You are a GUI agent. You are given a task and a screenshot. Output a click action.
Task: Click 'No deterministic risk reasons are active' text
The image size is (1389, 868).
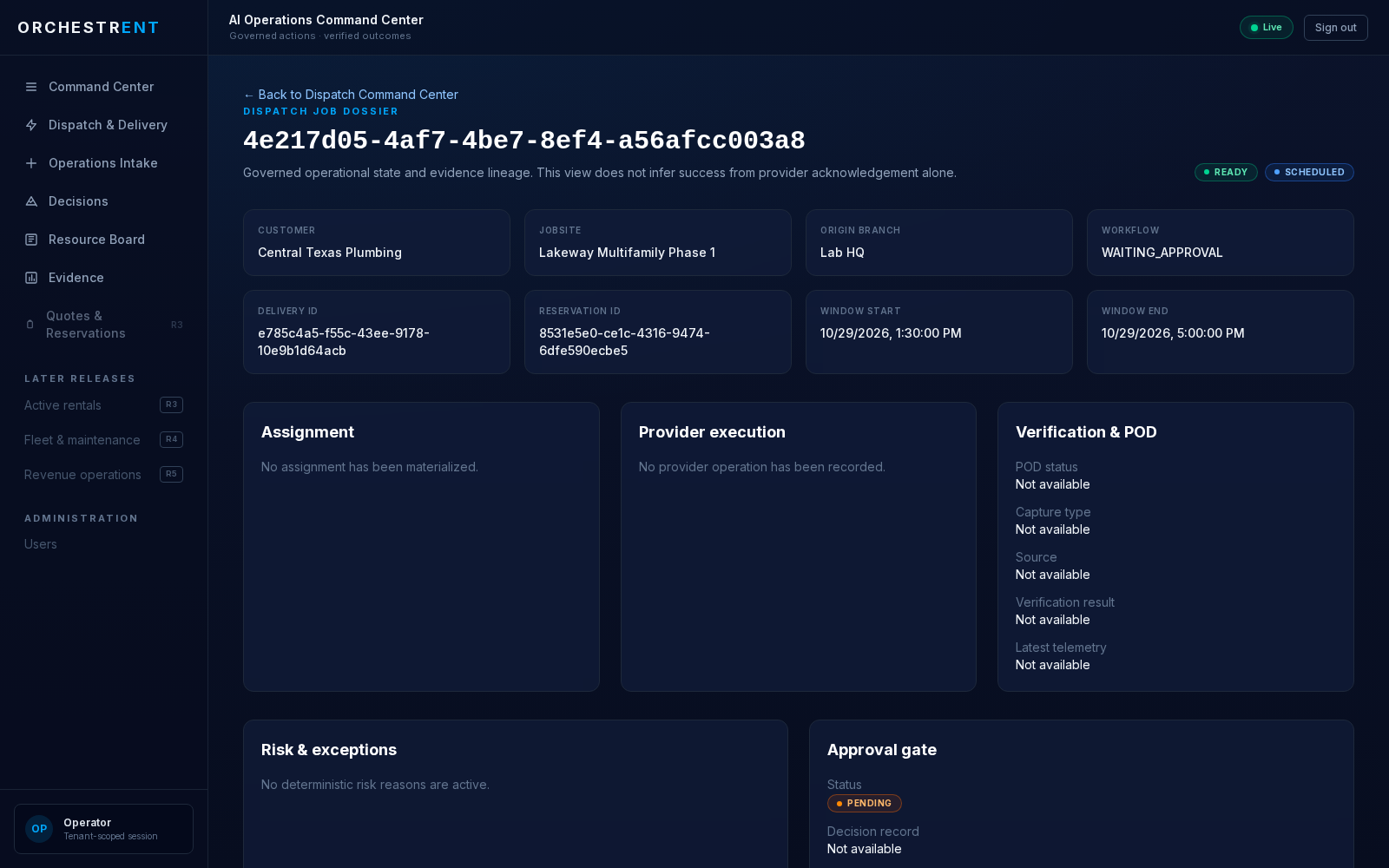click(x=375, y=785)
